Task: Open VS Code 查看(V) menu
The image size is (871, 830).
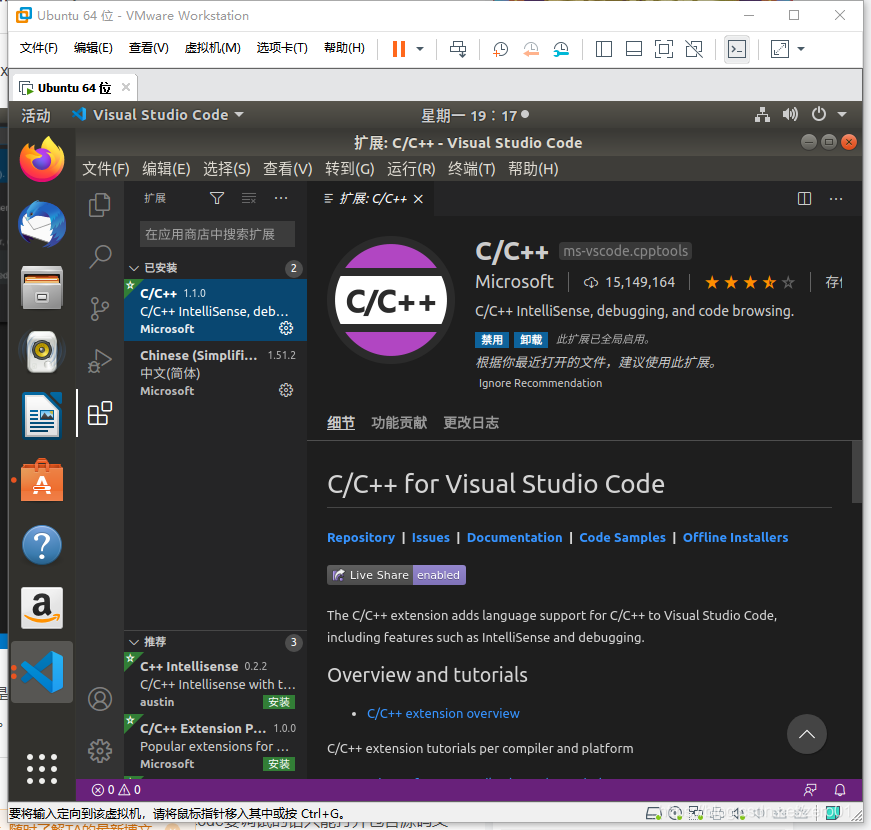Action: [x=287, y=169]
